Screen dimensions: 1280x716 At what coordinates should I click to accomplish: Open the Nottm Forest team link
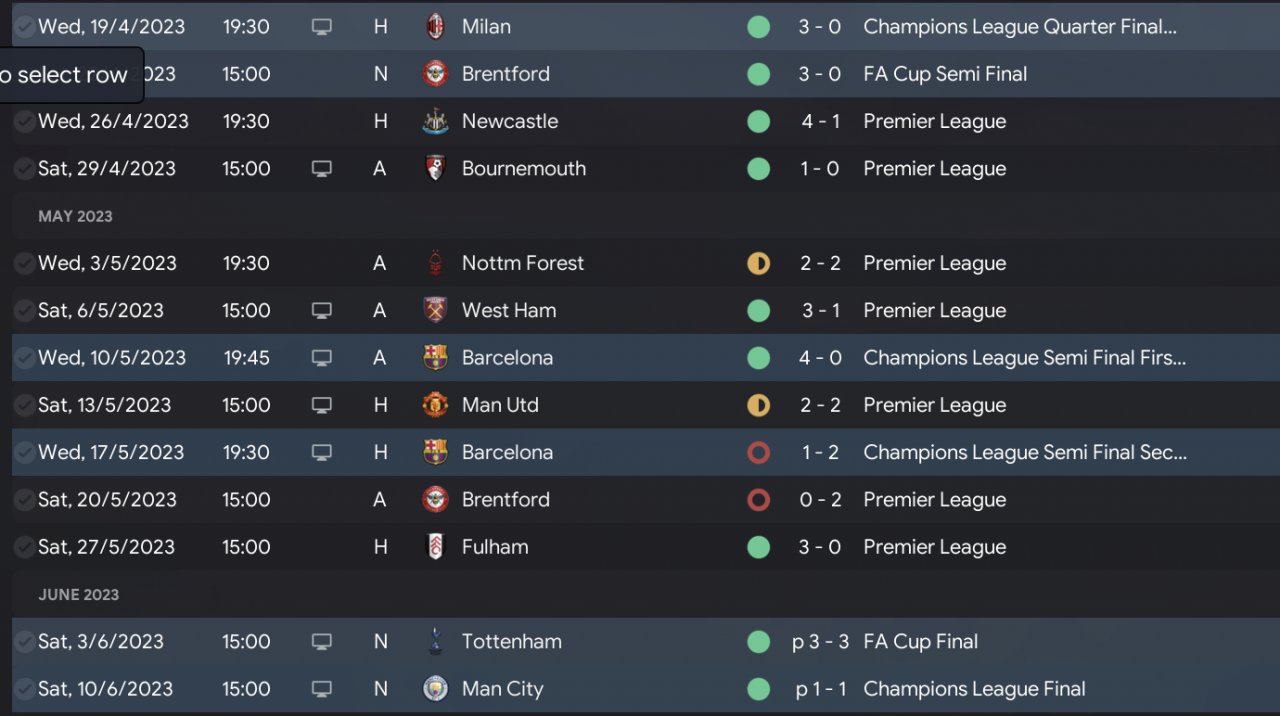(x=522, y=264)
